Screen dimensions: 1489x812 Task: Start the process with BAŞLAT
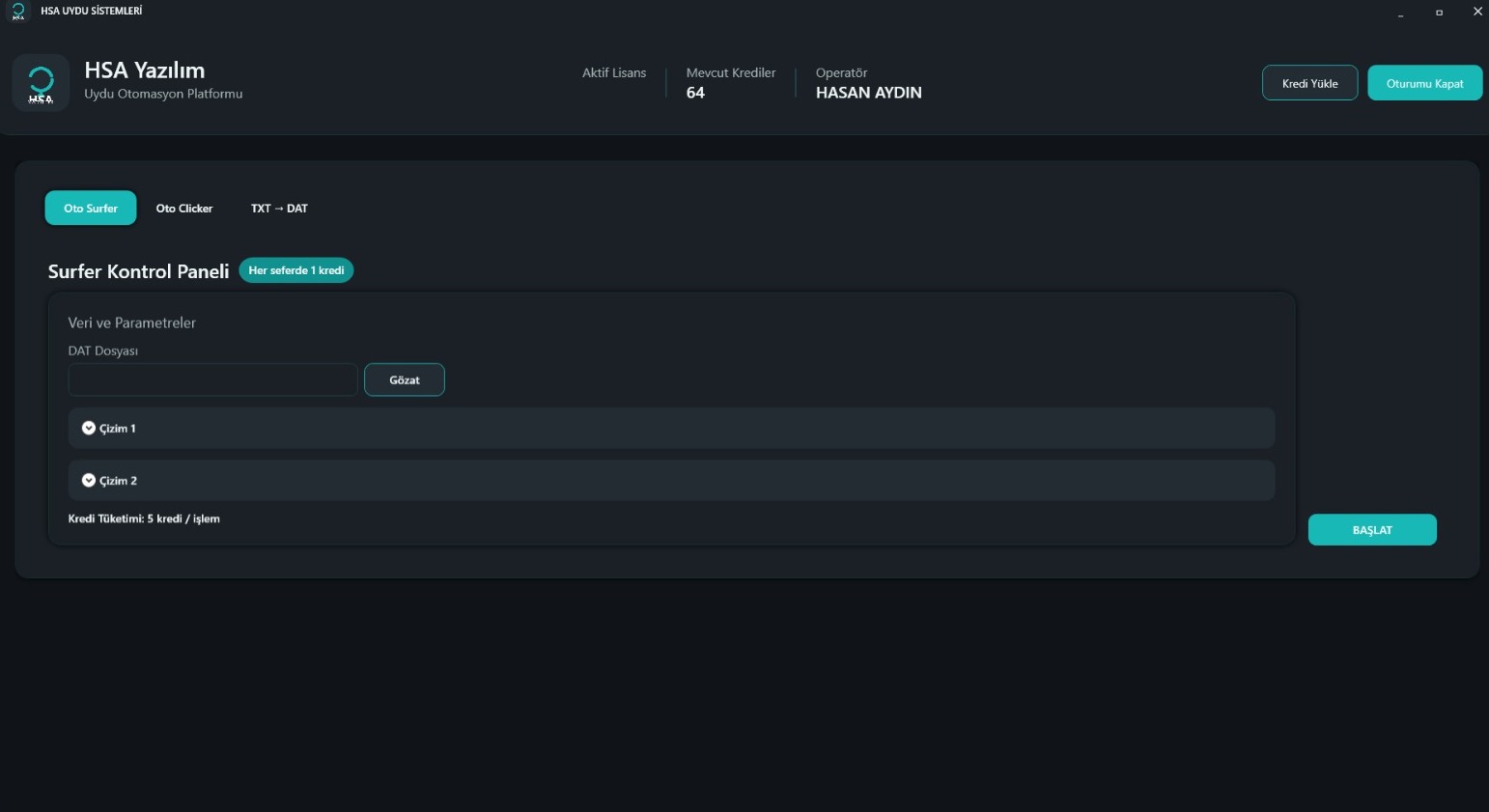(1371, 530)
